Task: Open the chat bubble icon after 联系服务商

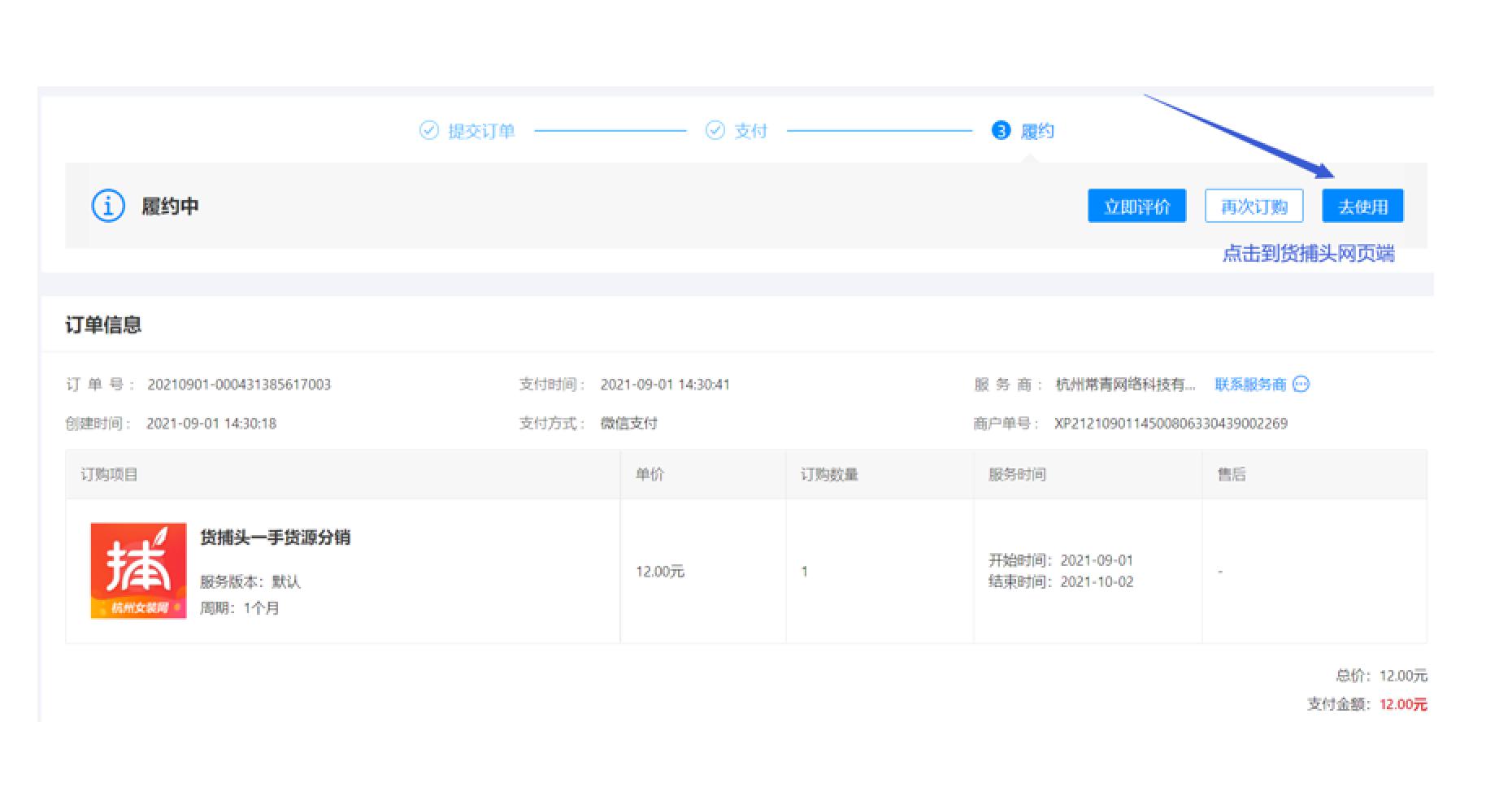Action: 1301,385
